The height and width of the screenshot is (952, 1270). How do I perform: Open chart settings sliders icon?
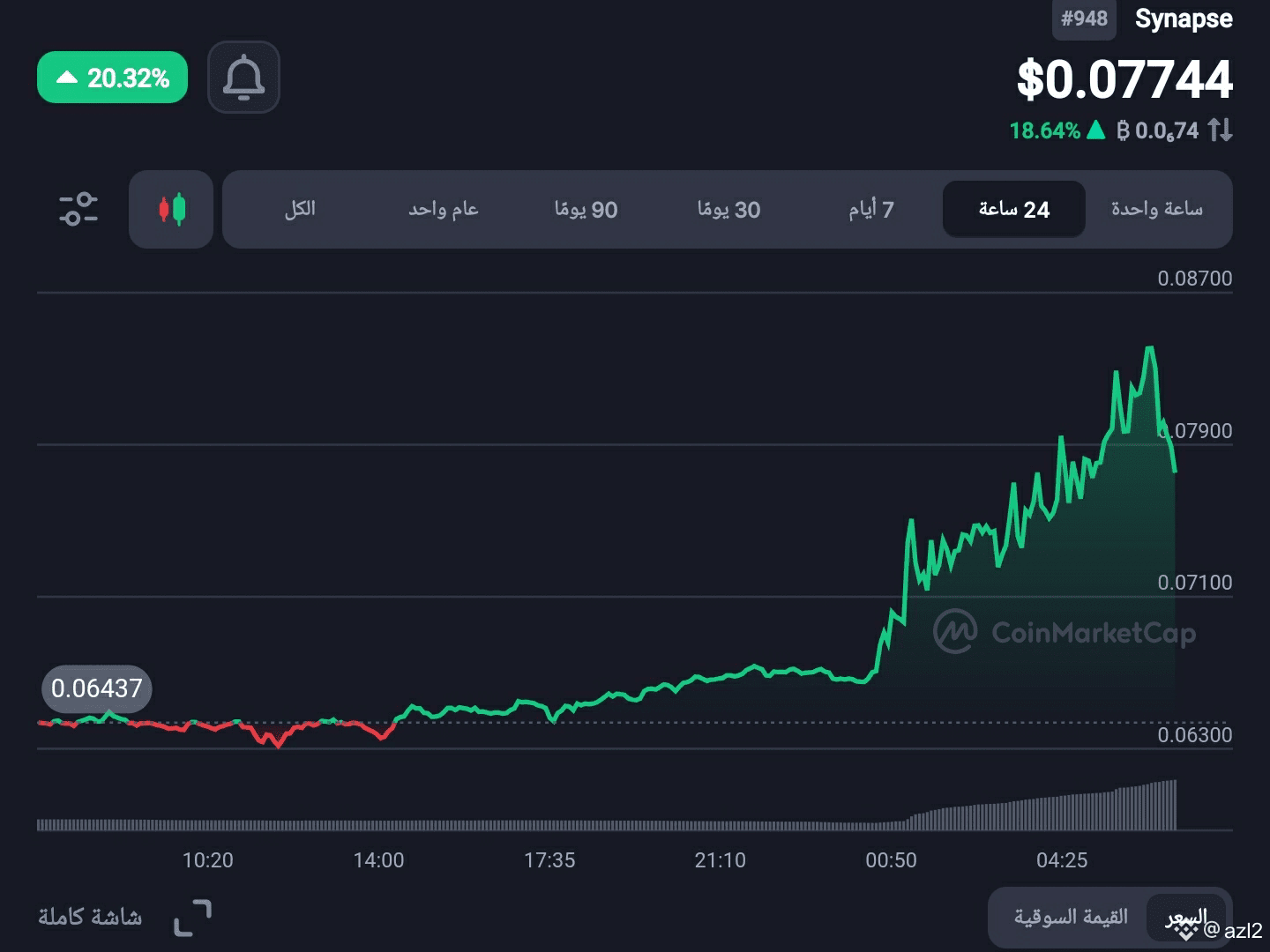click(78, 209)
